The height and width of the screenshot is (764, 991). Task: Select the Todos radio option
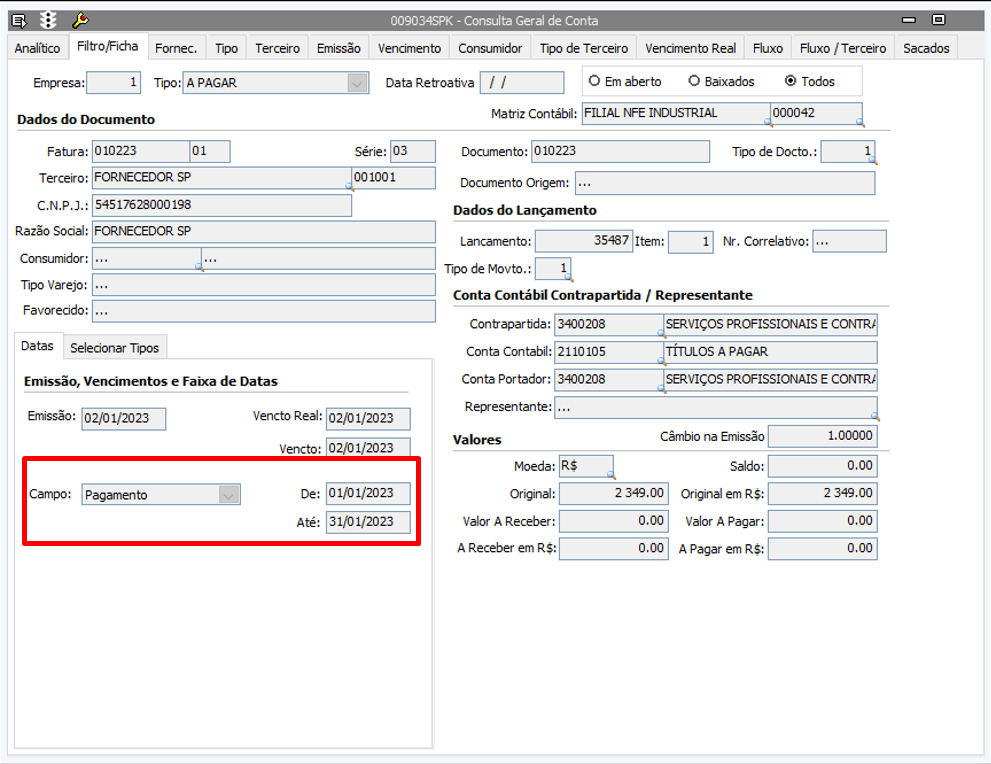pos(791,81)
